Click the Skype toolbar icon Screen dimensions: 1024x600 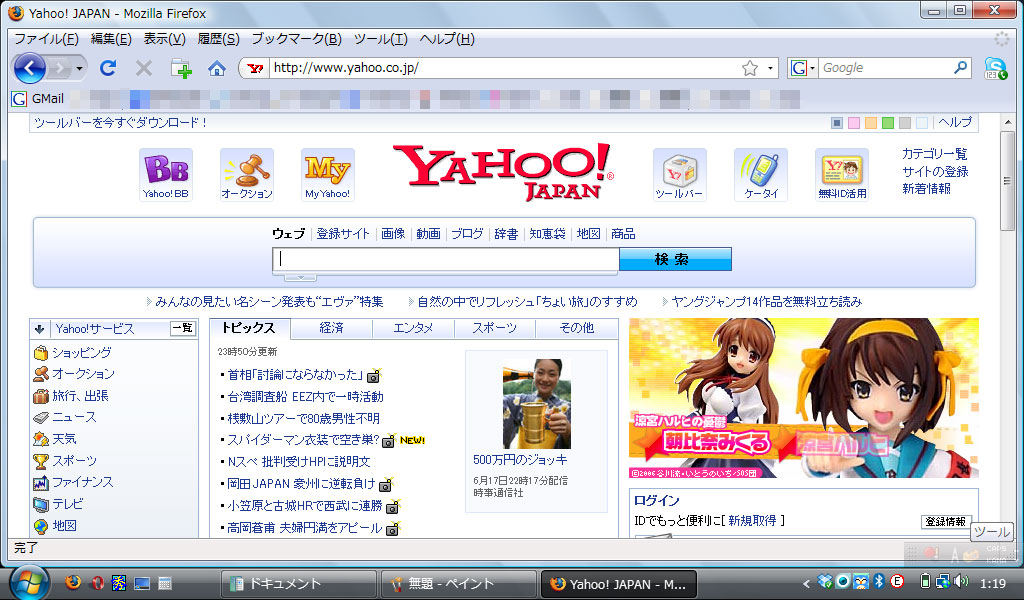pos(996,68)
